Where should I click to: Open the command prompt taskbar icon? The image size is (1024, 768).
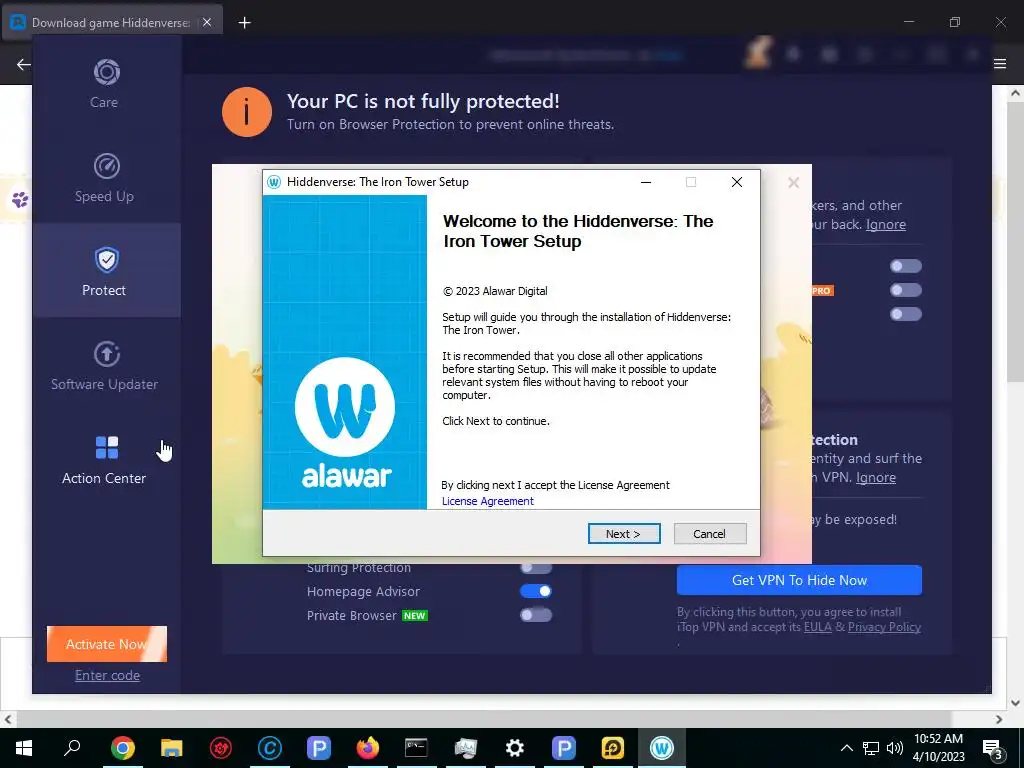click(416, 748)
